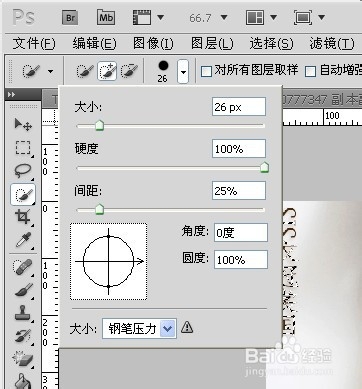Enable 自动增强 checkbox
Image resolution: width=362 pixels, height=389 pixels.
tap(311, 71)
